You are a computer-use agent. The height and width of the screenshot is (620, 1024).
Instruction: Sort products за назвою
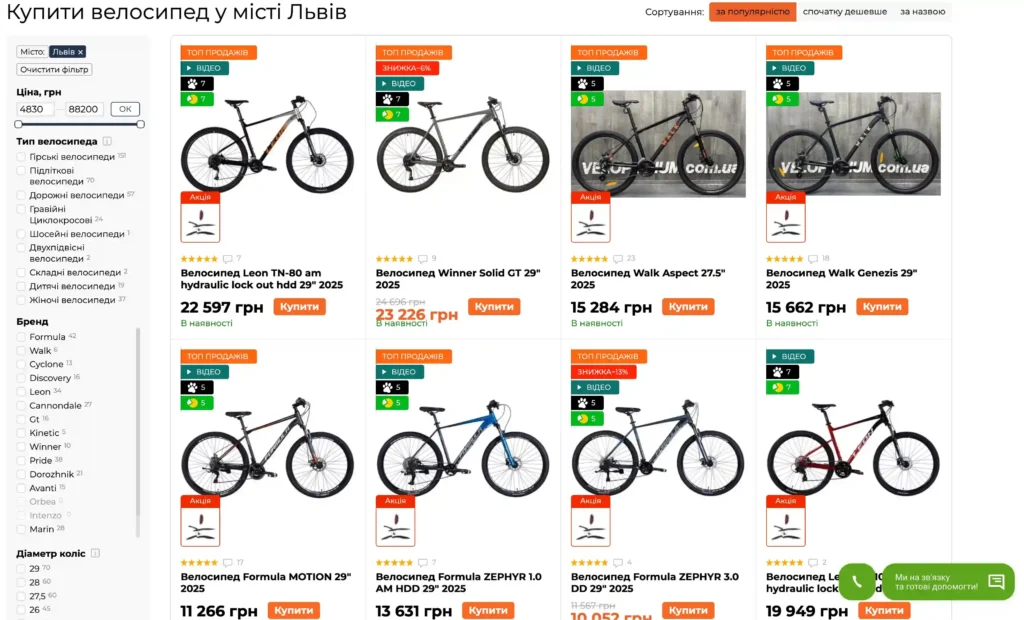922,12
